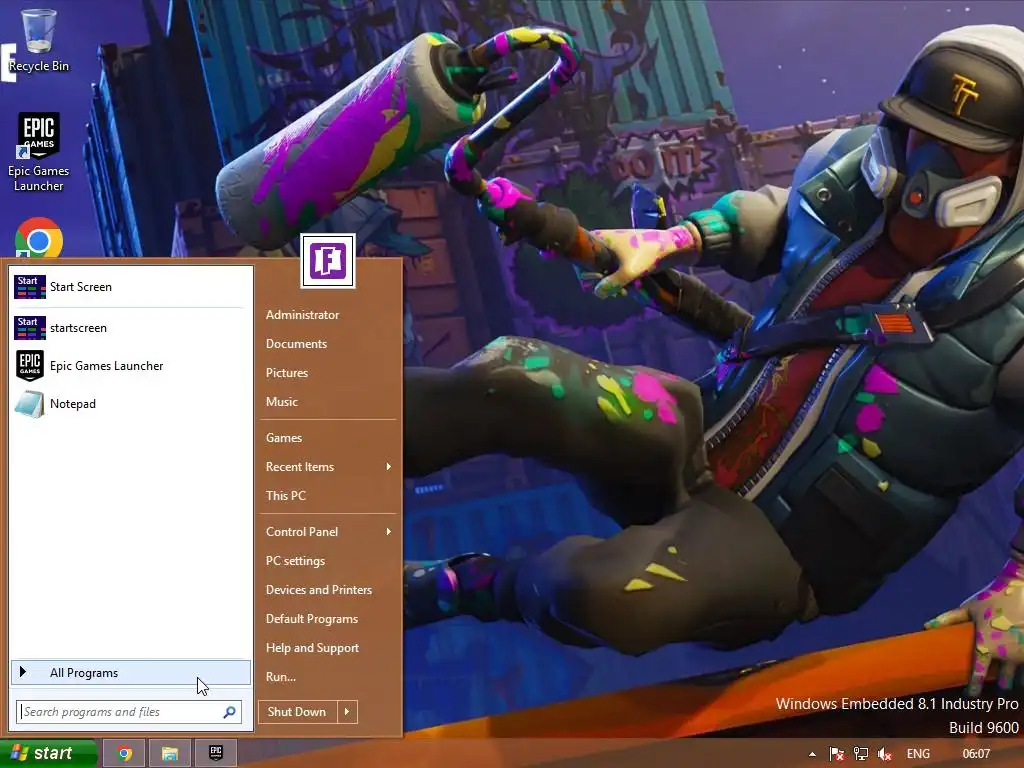
Task: Click the Notepad icon in Start menu
Action: click(x=30, y=404)
